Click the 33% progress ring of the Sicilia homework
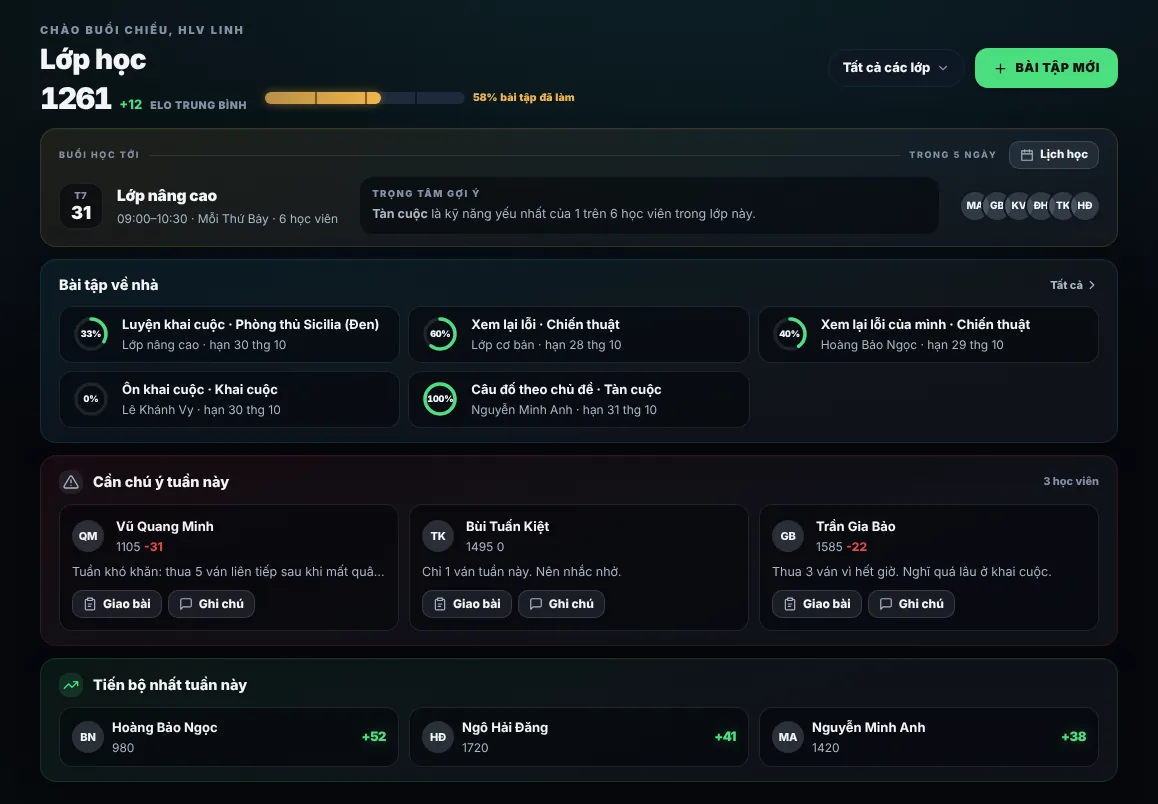 91,334
